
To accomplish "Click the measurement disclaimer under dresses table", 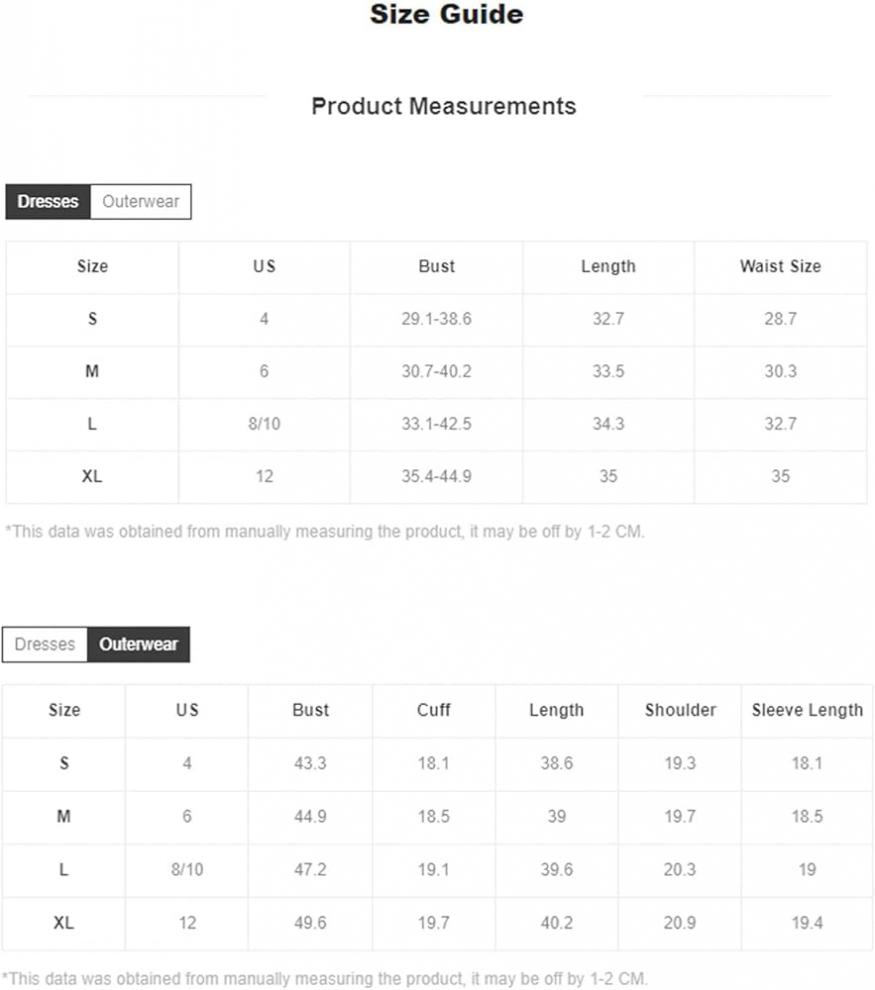I will click(324, 532).
